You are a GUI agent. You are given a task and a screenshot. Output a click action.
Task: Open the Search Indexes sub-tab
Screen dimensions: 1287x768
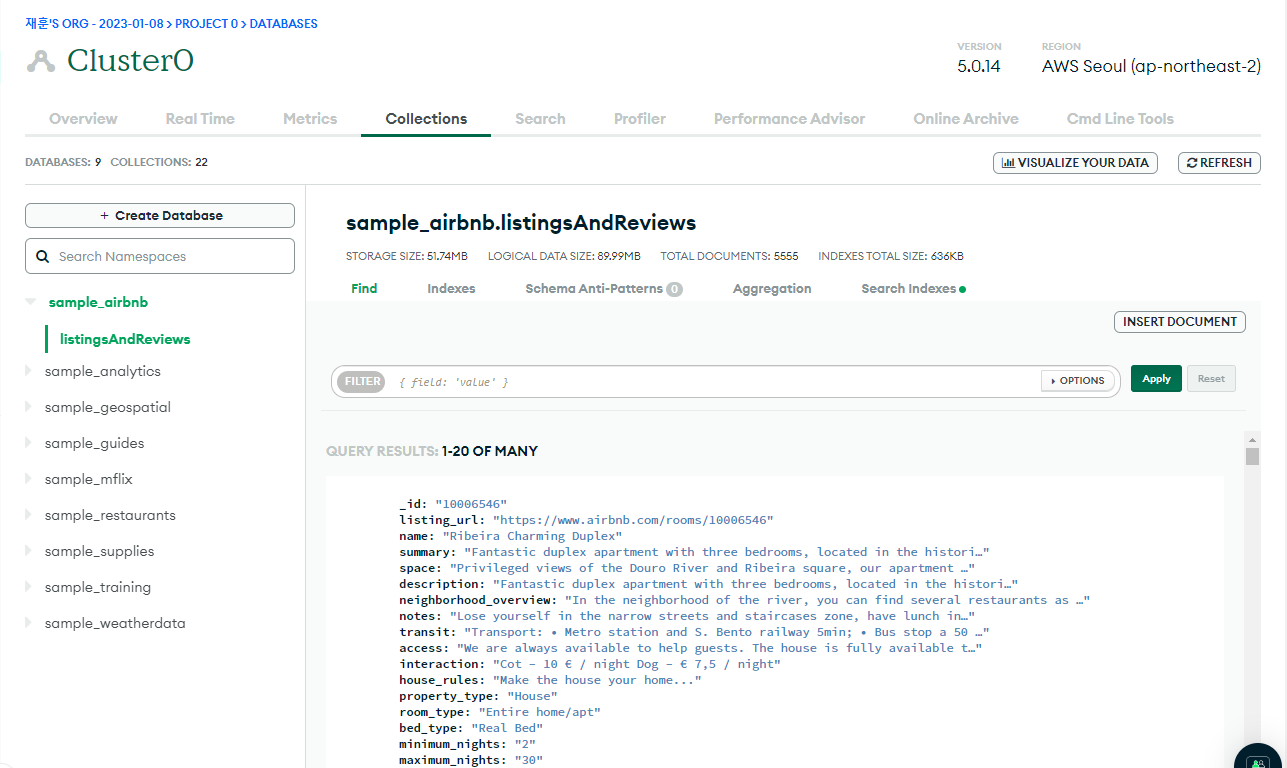[x=913, y=288]
